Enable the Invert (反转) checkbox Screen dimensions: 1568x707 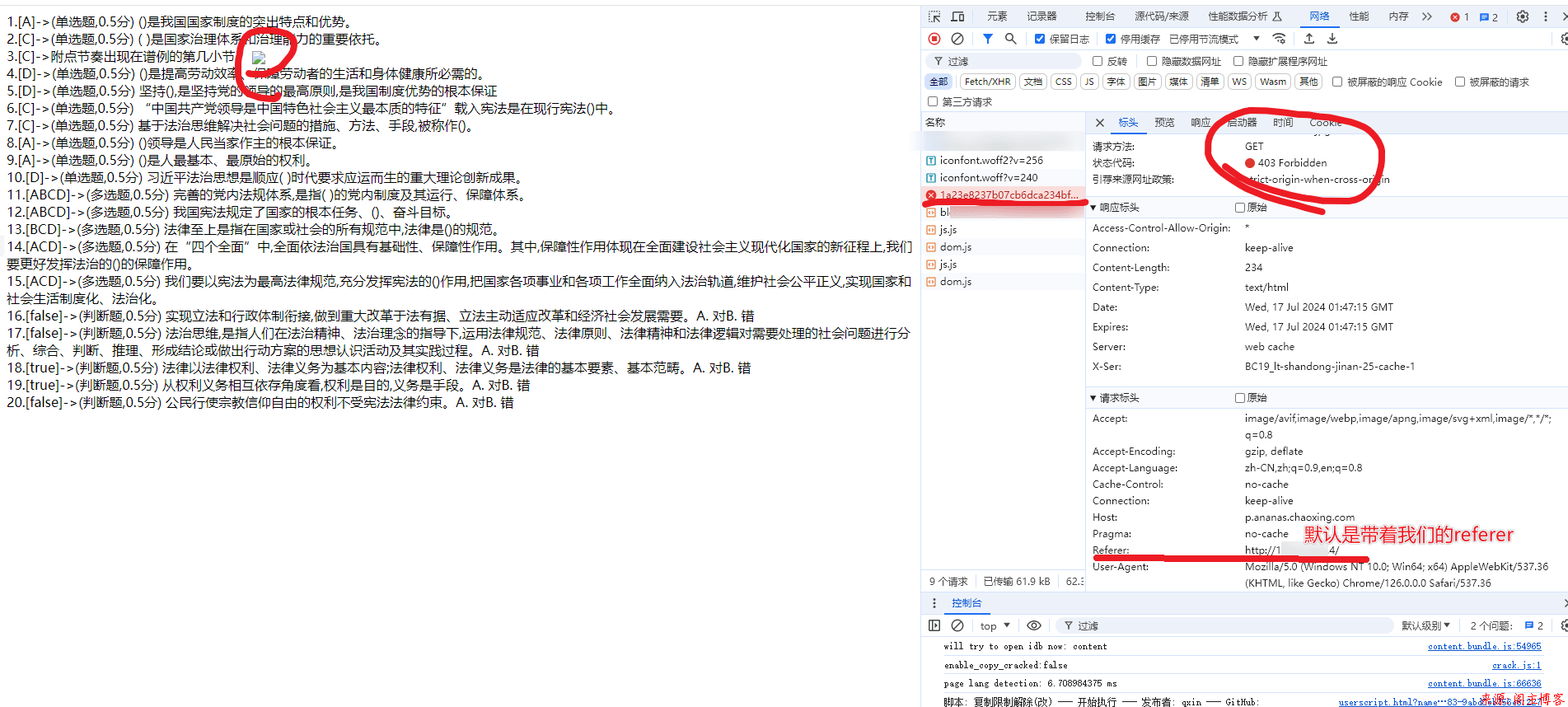[x=1098, y=61]
